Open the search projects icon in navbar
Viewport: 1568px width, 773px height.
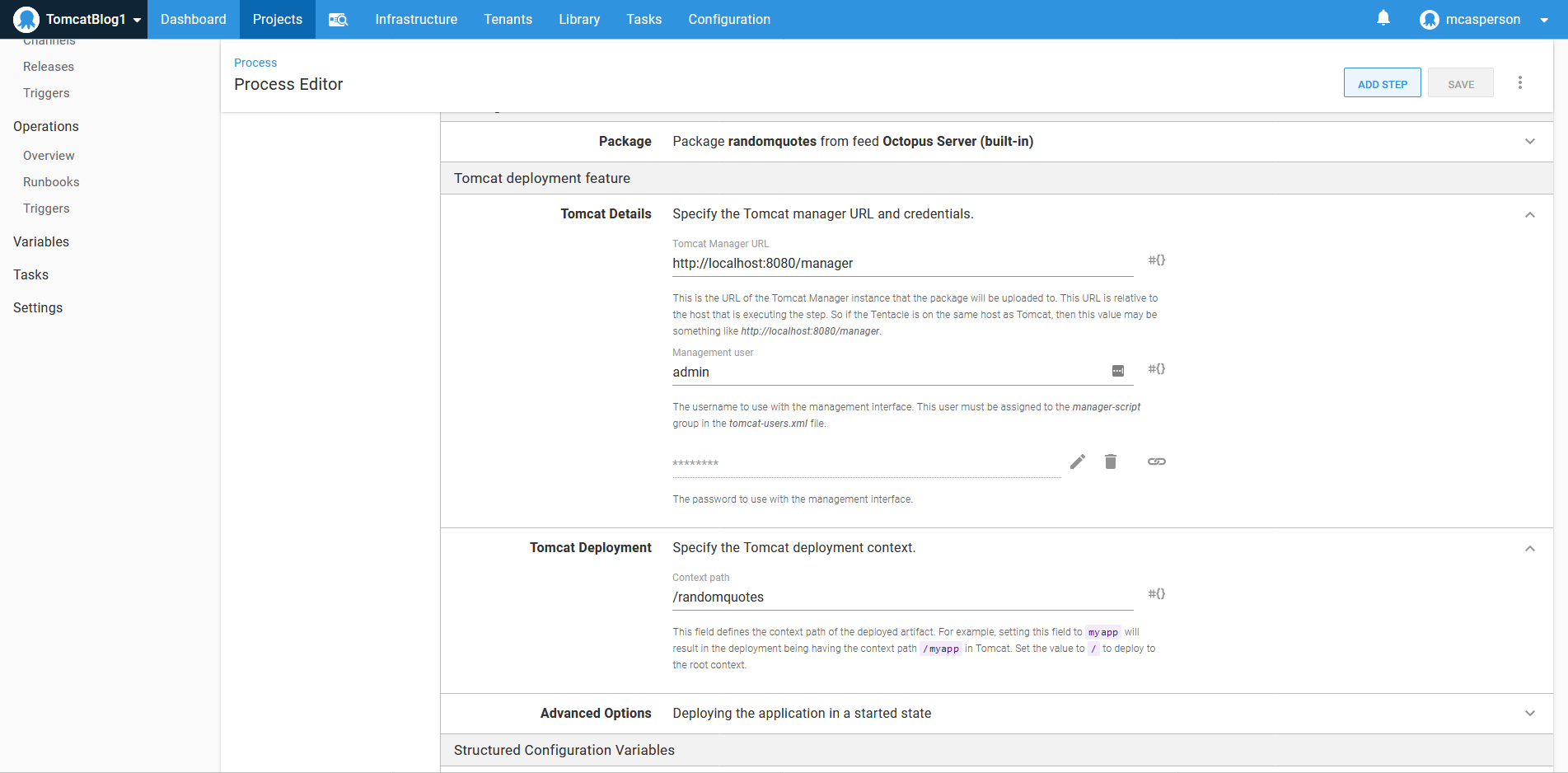(338, 20)
